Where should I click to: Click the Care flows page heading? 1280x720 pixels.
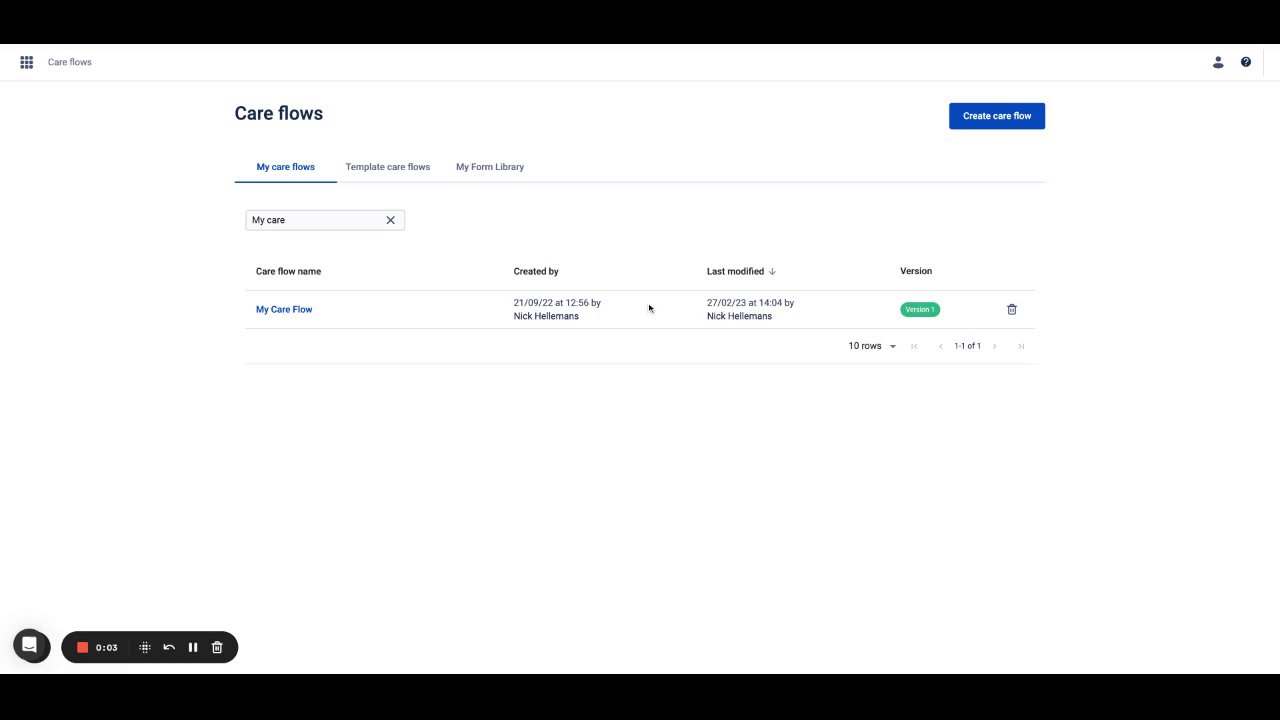(279, 113)
